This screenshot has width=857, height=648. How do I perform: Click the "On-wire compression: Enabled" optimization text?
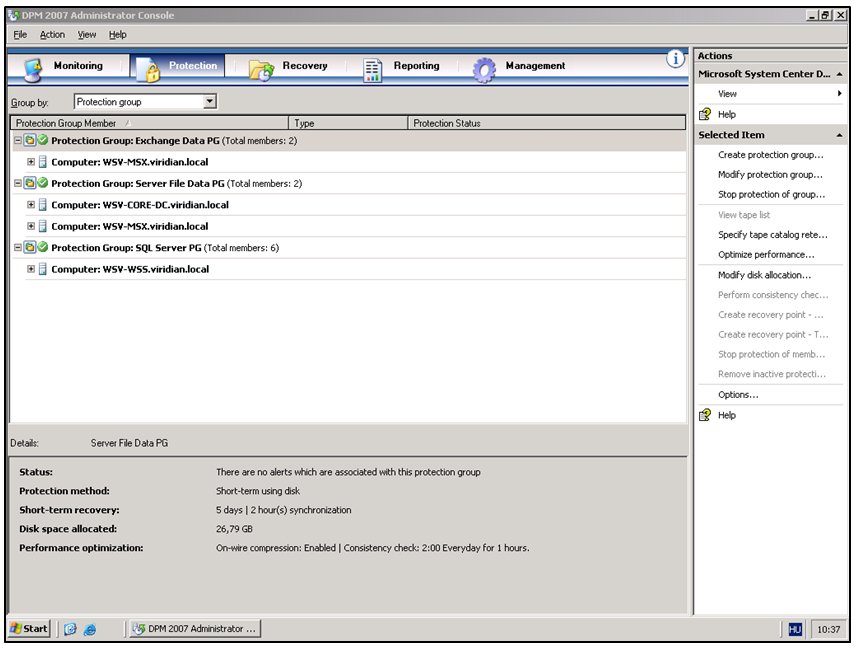pyautogui.click(x=275, y=548)
